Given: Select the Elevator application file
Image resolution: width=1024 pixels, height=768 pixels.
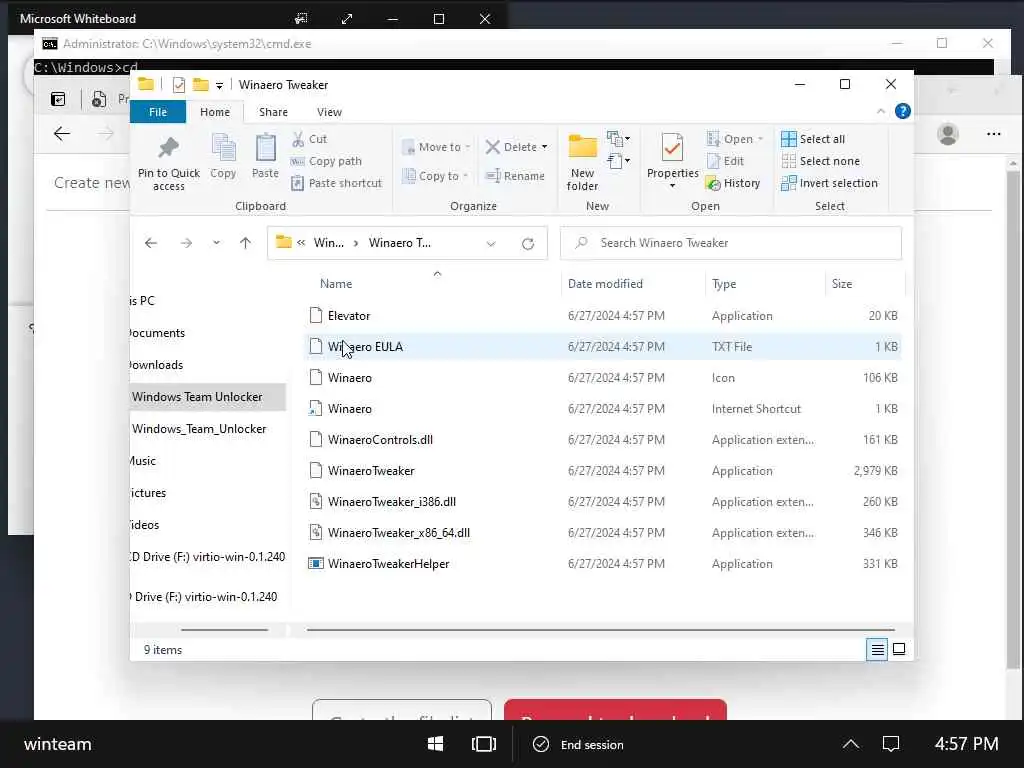Looking at the screenshot, I should (x=603, y=316).
